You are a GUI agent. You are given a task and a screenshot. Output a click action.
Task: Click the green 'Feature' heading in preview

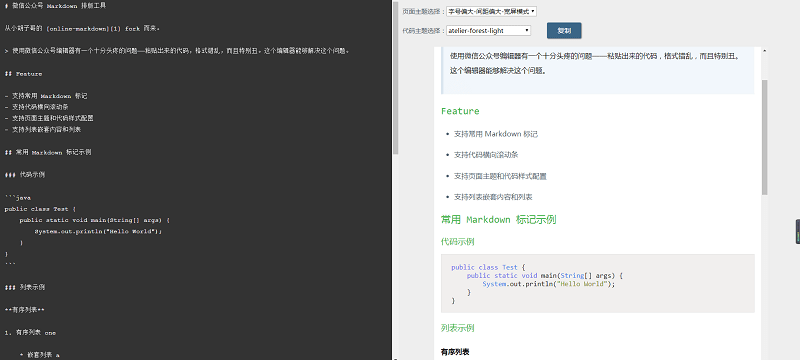[x=460, y=111]
